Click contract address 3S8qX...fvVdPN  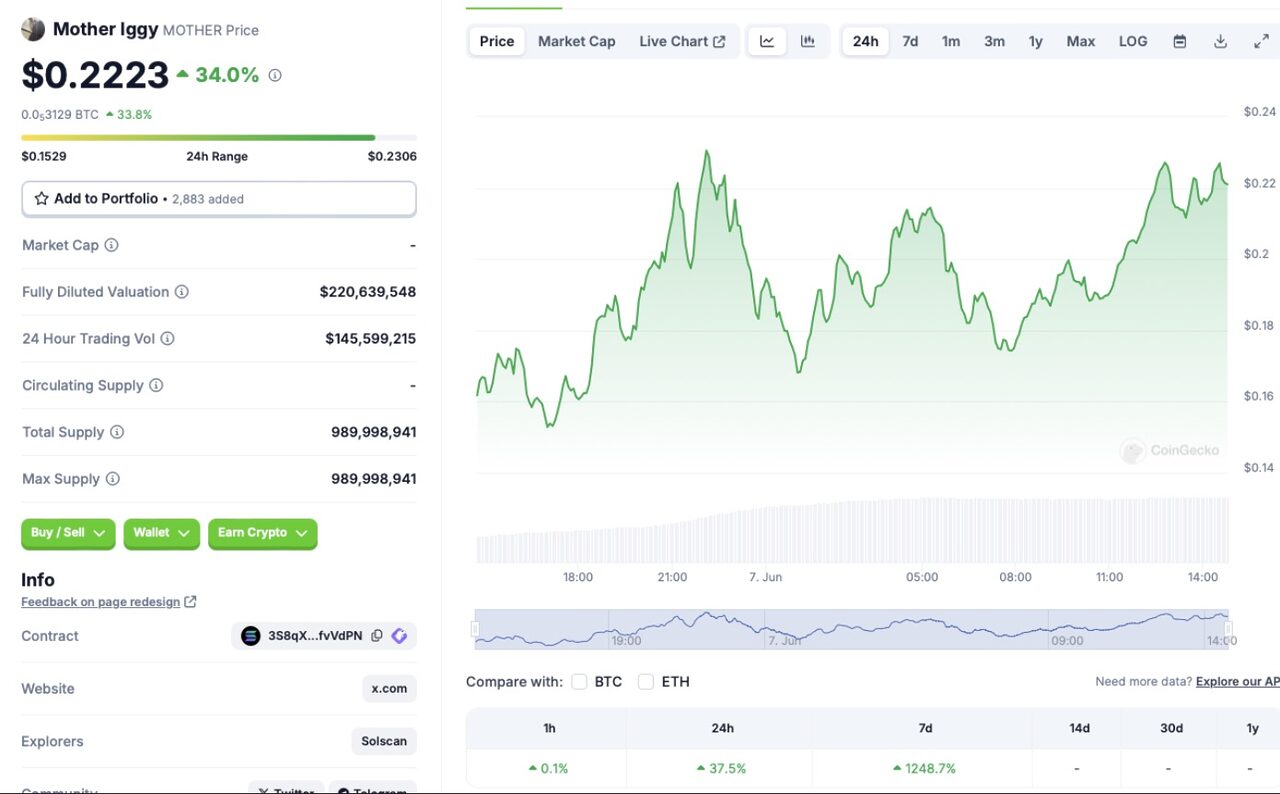314,636
